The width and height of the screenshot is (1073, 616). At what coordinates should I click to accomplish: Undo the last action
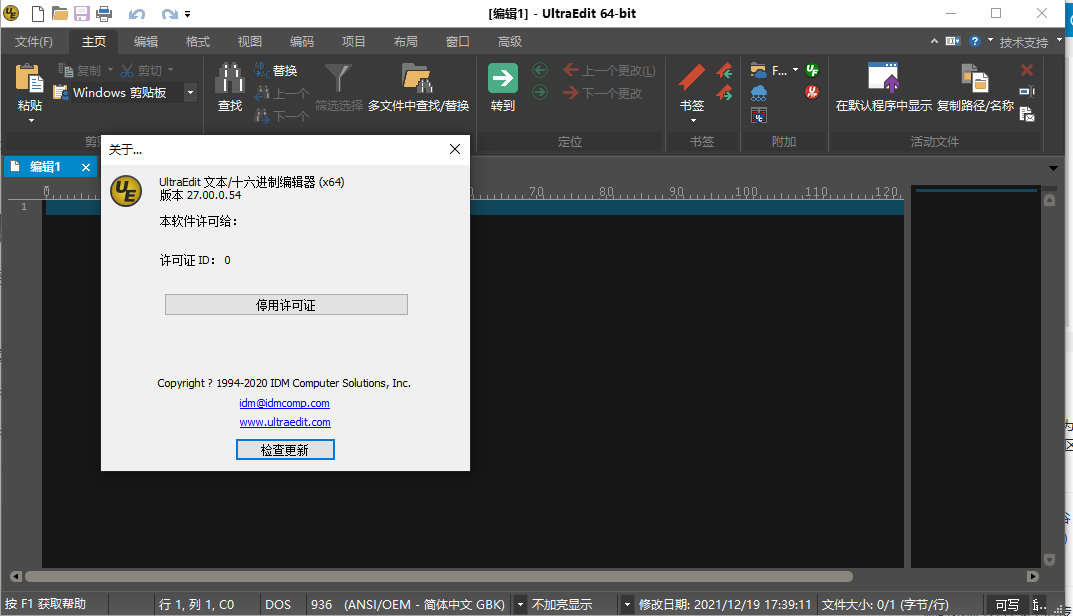(137, 14)
